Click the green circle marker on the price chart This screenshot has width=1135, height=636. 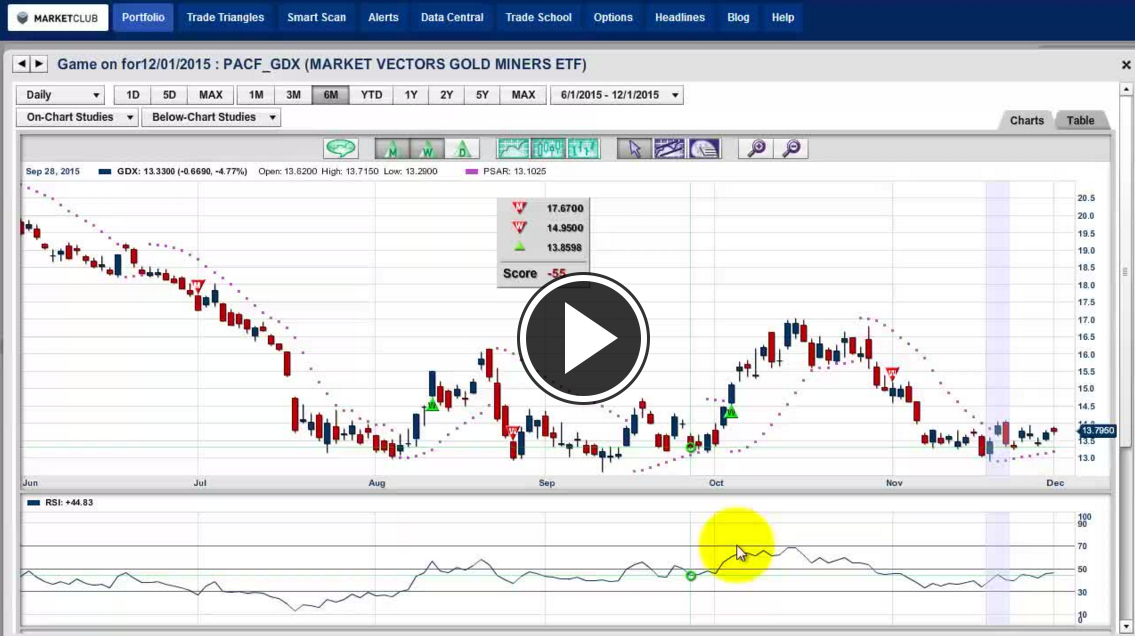point(691,447)
